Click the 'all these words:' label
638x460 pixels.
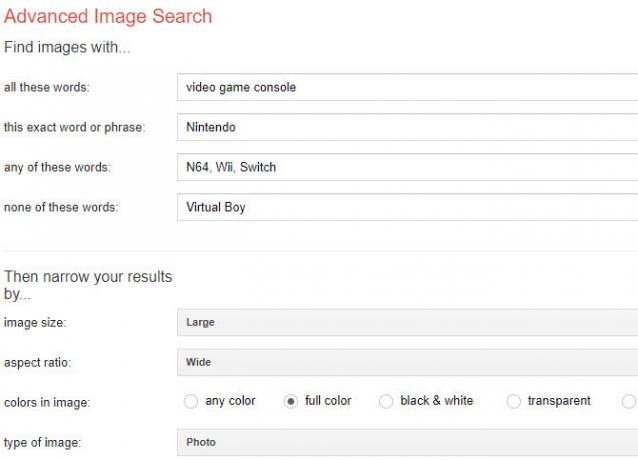pos(47,87)
